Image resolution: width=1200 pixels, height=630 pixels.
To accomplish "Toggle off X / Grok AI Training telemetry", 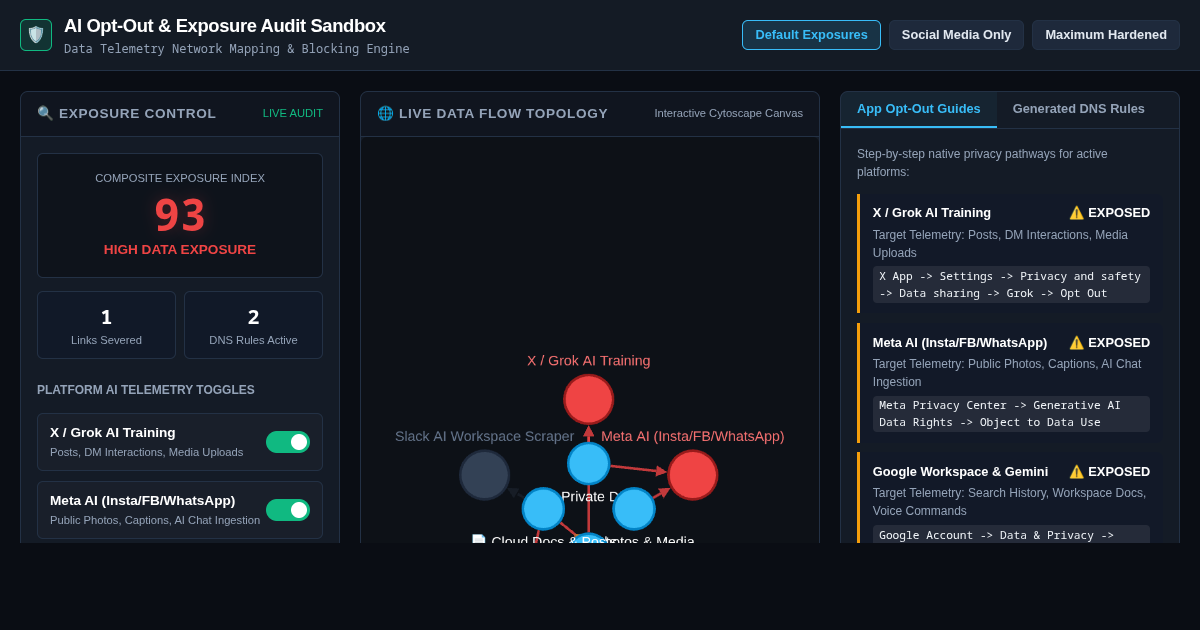I will click(288, 442).
